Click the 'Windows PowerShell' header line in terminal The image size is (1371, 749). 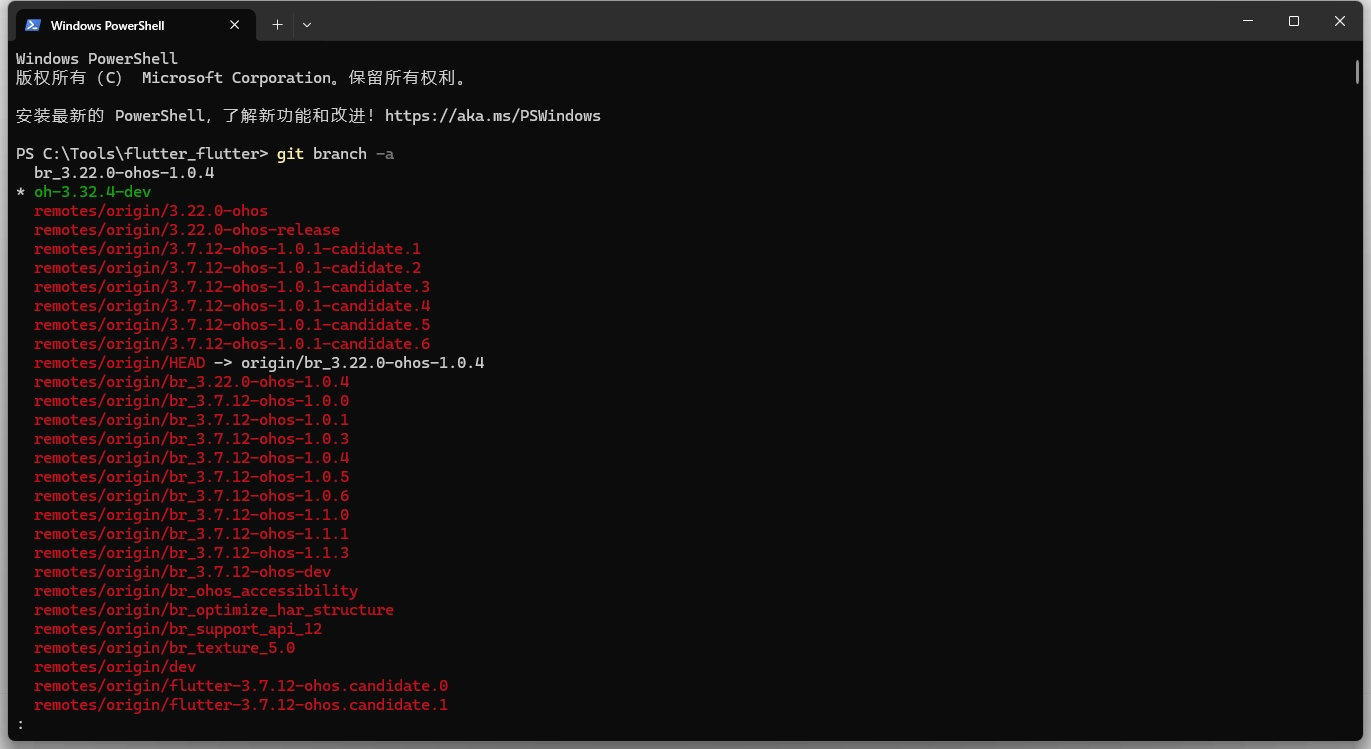pyautogui.click(x=97, y=59)
